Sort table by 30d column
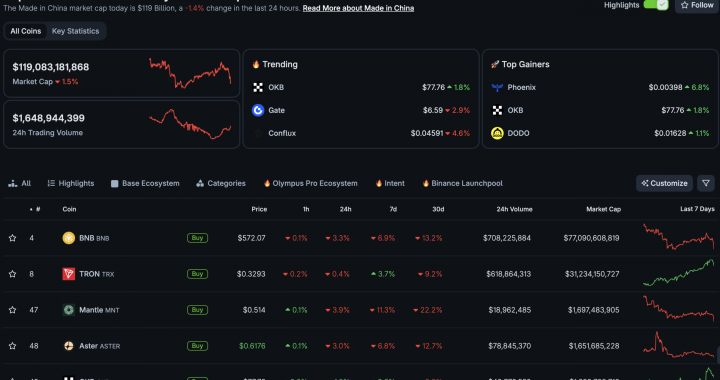Viewport: 720px width, 380px height. point(438,209)
